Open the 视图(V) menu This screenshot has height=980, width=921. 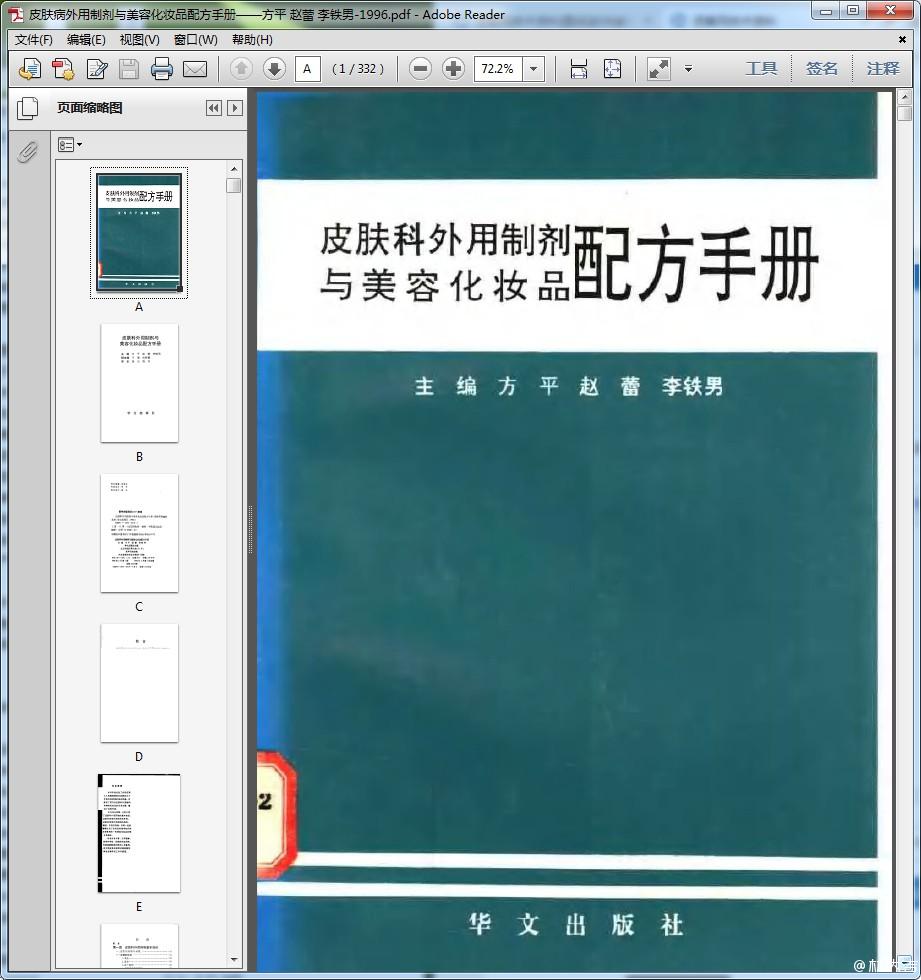point(139,40)
